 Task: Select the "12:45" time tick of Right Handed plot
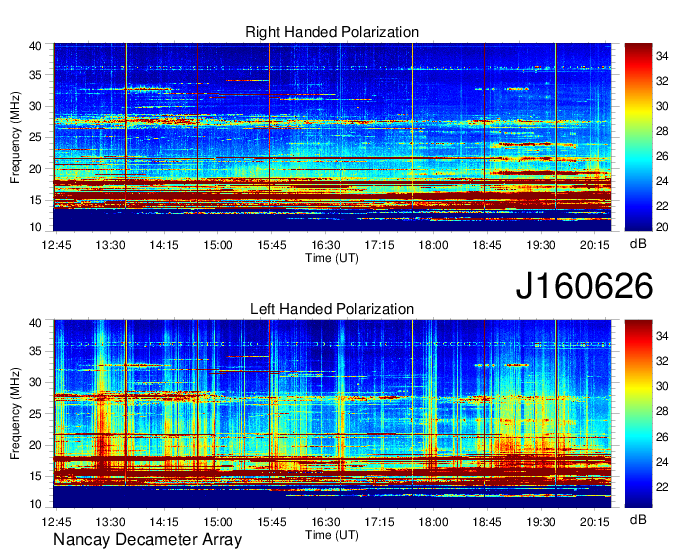tap(56, 245)
